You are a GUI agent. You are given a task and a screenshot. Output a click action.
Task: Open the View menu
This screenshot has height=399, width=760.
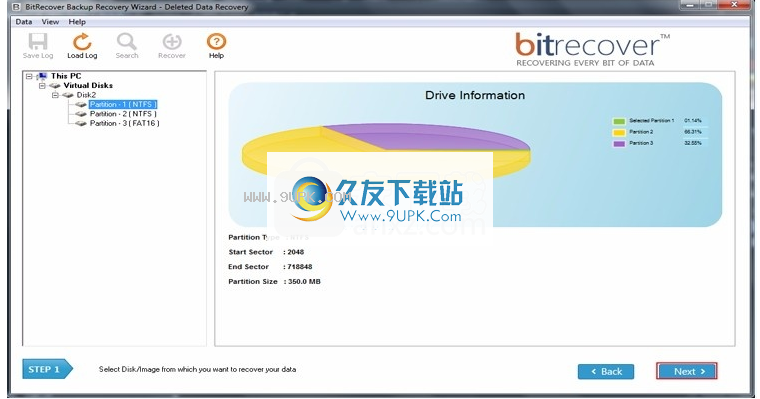pos(50,22)
